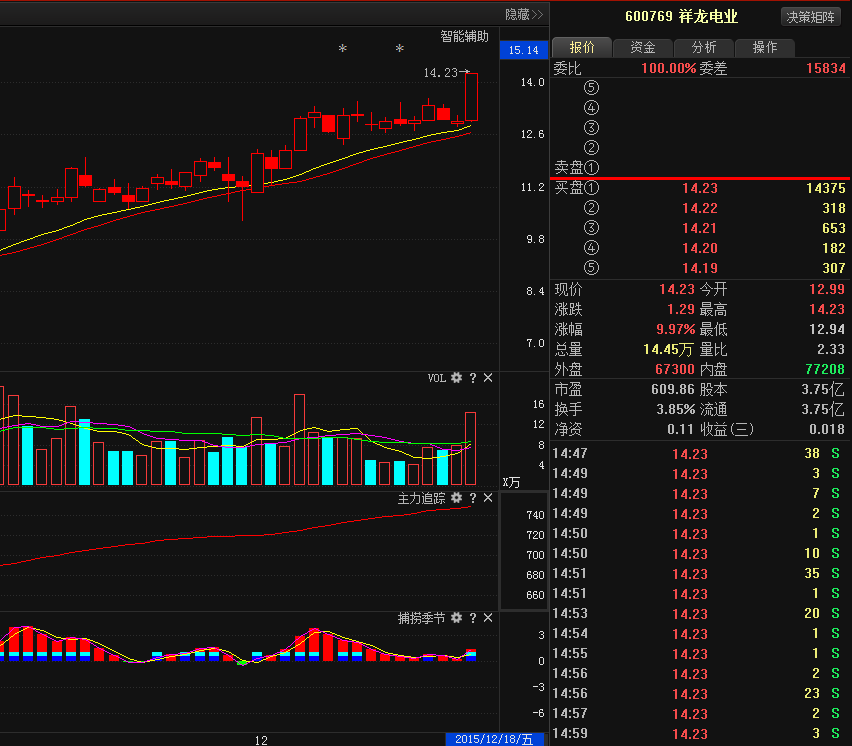Click the 2015/12/18 date marker
Screen dimensions: 852x746
[x=494, y=739]
